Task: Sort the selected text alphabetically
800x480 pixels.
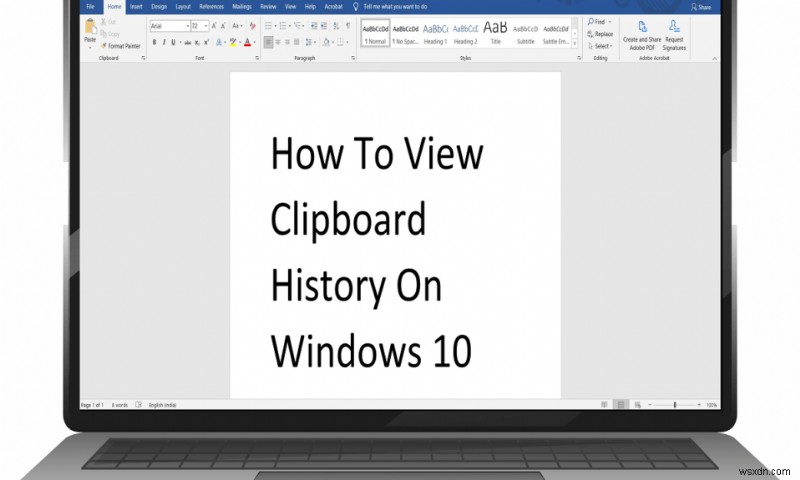Action: coord(336,26)
